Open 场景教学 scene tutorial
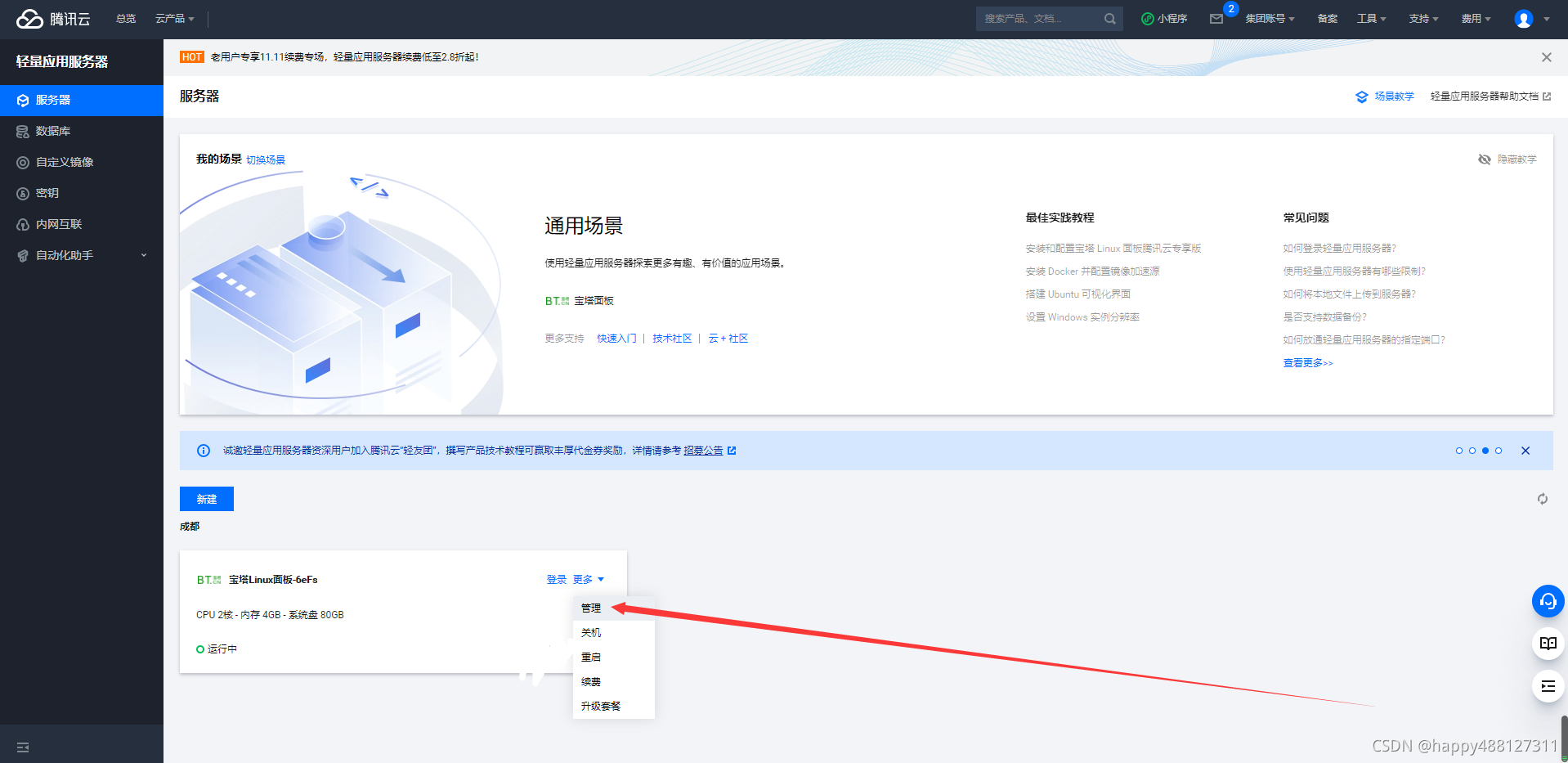Image resolution: width=1568 pixels, height=763 pixels. 1385,96
